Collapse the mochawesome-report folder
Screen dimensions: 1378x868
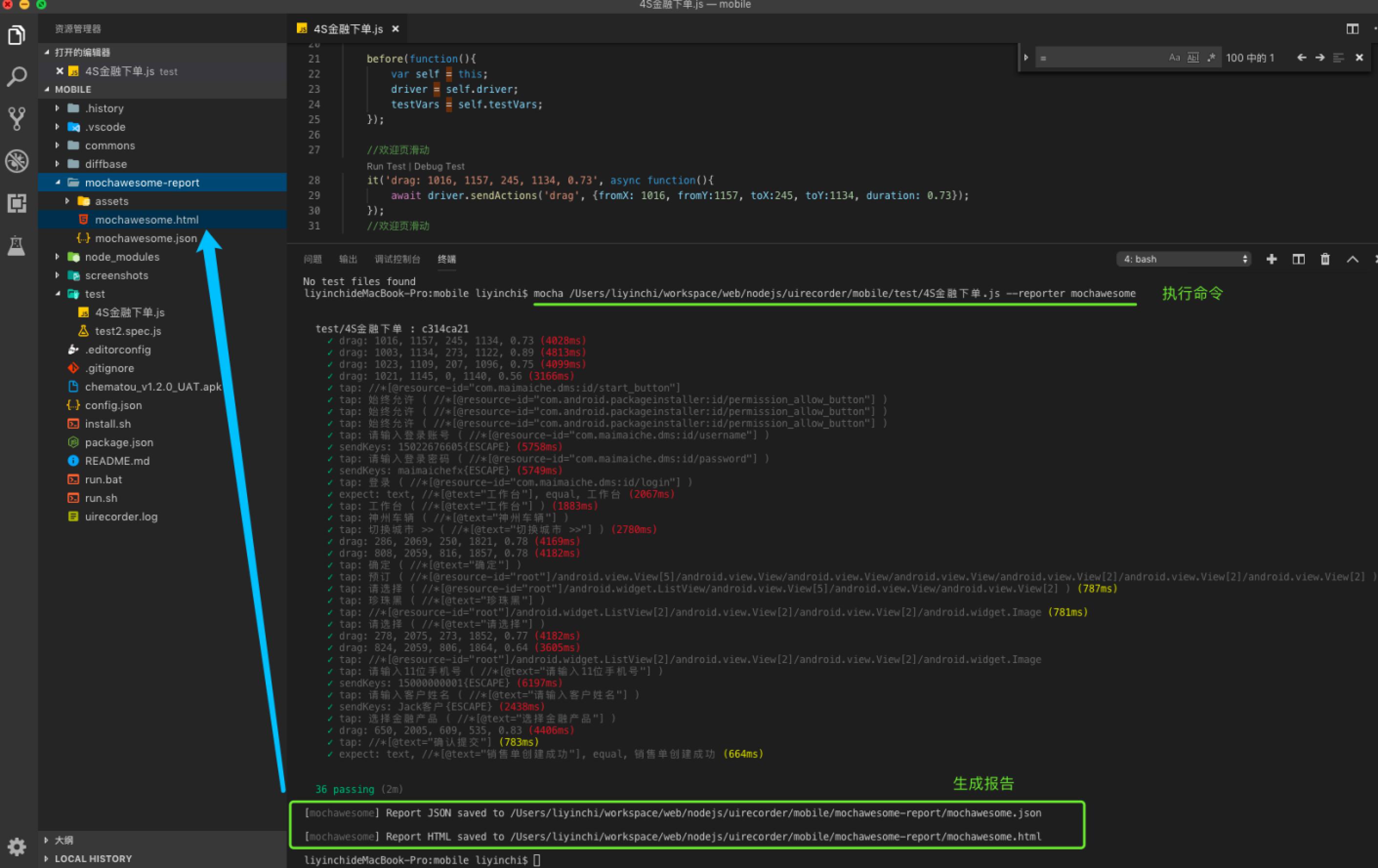pyautogui.click(x=163, y=183)
